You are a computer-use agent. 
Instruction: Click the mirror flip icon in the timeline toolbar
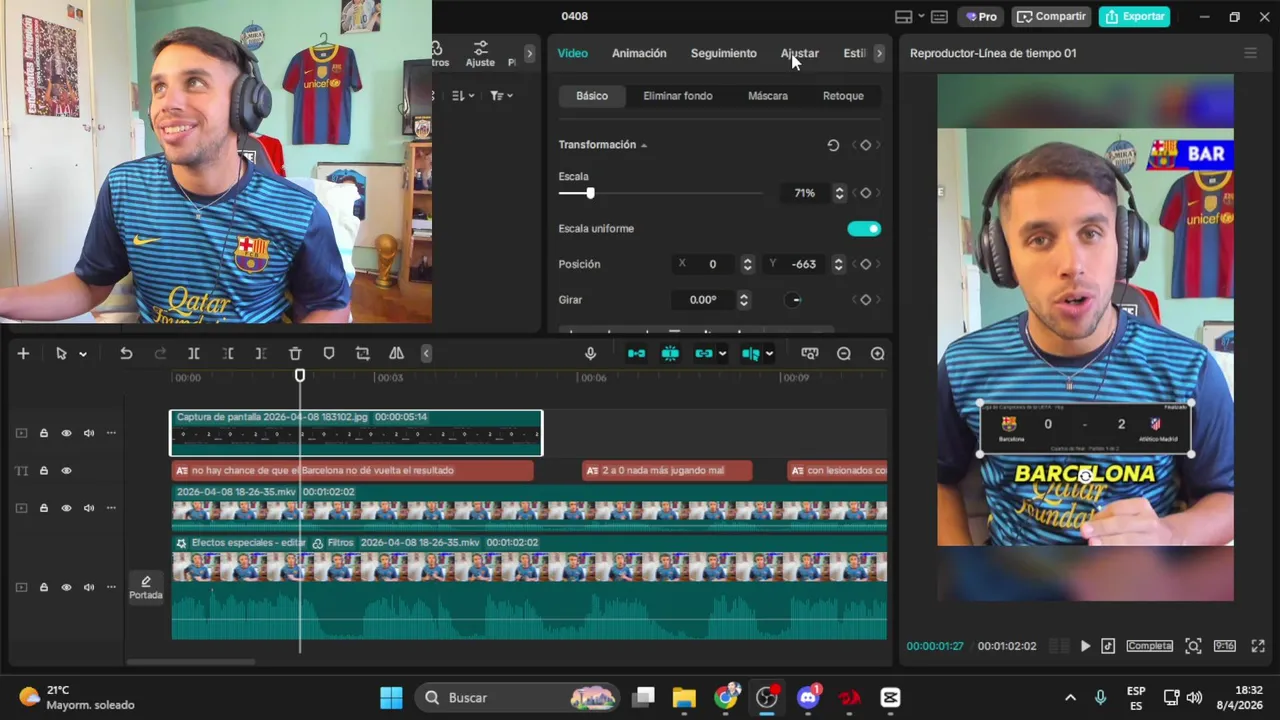tap(397, 353)
